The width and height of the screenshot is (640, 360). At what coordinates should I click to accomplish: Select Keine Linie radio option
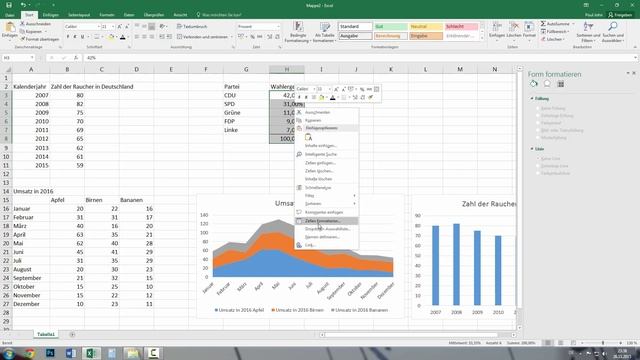click(538, 158)
